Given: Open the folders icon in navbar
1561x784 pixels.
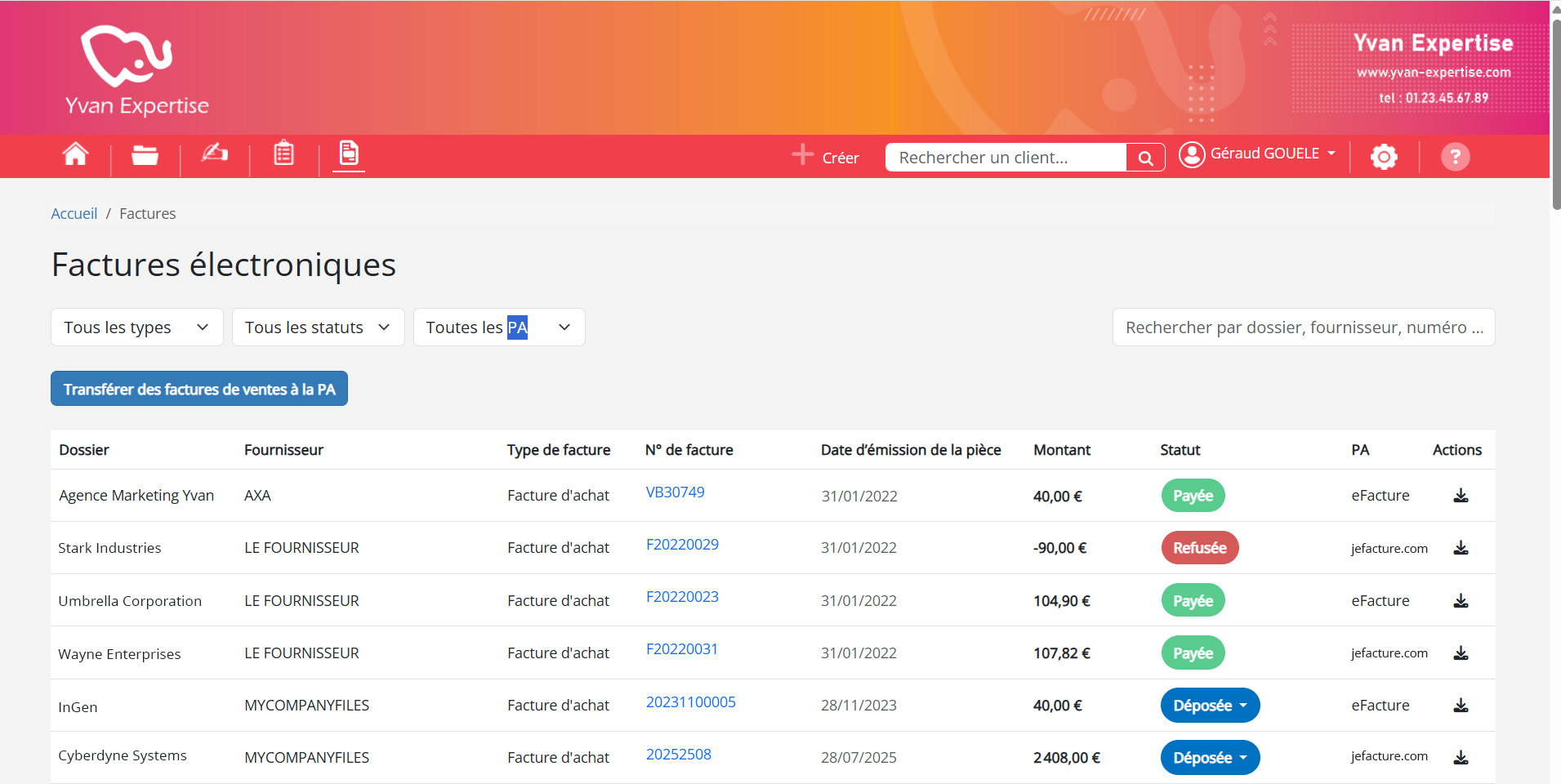Looking at the screenshot, I should [x=145, y=155].
